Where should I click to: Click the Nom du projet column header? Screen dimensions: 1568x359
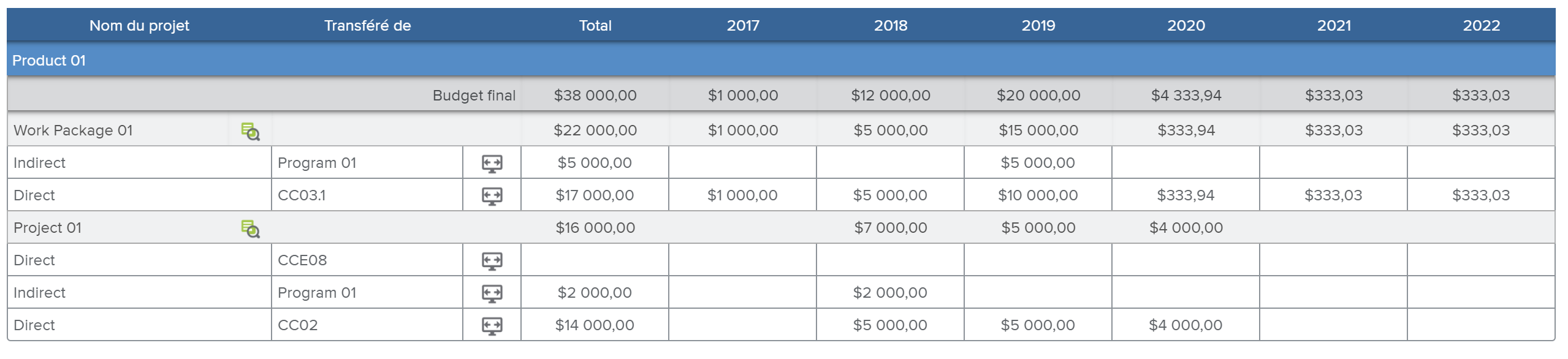point(139,26)
